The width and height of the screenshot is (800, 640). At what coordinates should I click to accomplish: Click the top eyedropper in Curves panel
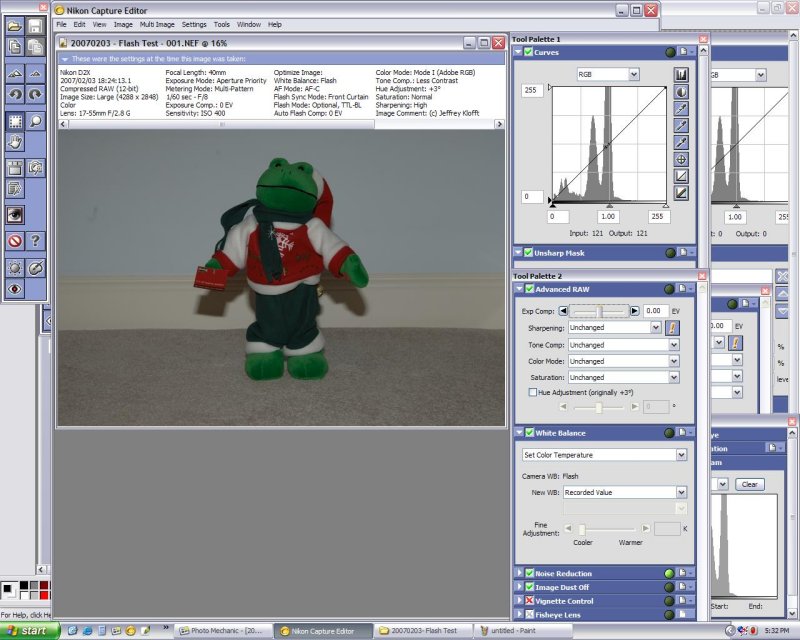tap(681, 109)
